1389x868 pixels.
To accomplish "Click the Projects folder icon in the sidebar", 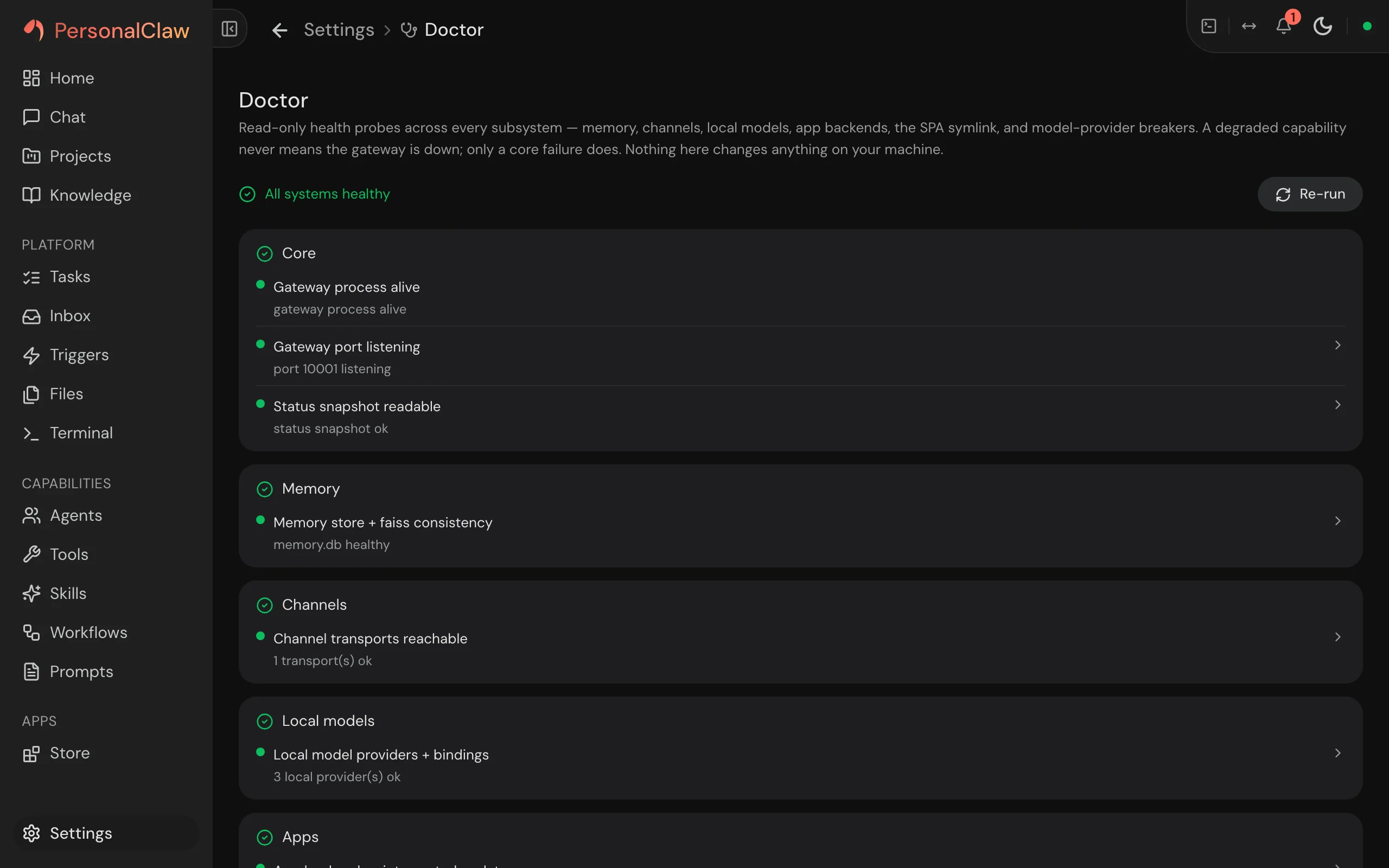I will point(31,156).
